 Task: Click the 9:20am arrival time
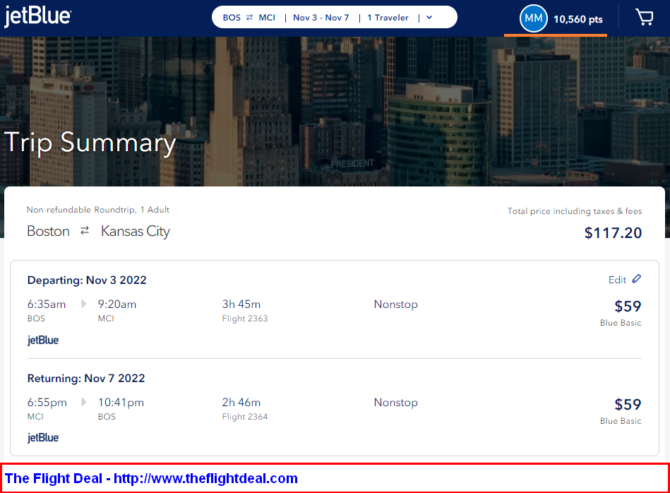point(117,304)
